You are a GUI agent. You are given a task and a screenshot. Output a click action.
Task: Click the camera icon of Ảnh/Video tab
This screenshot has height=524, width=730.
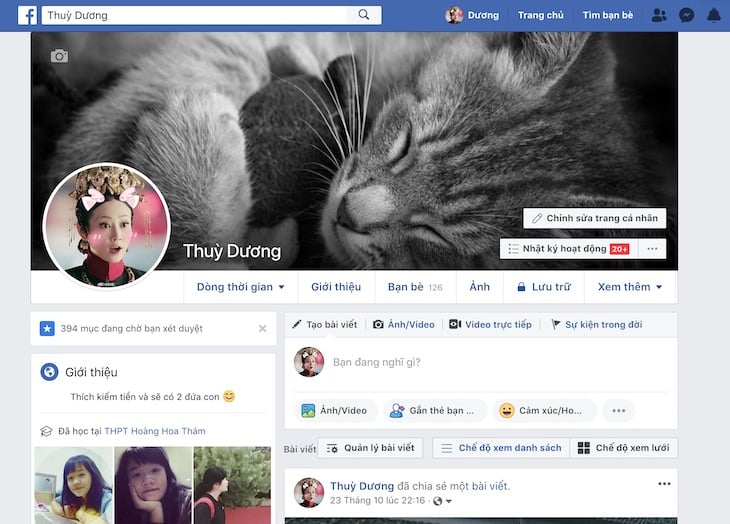(x=378, y=324)
